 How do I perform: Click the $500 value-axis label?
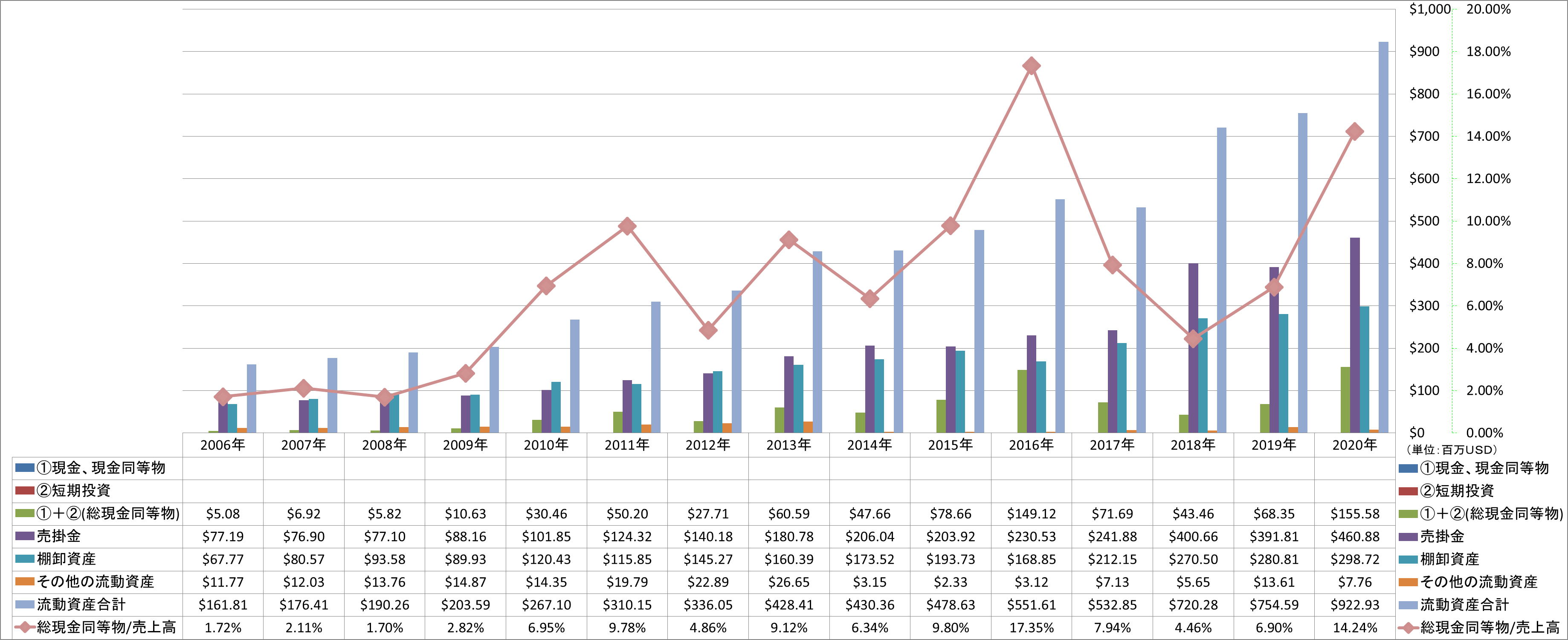[1424, 221]
